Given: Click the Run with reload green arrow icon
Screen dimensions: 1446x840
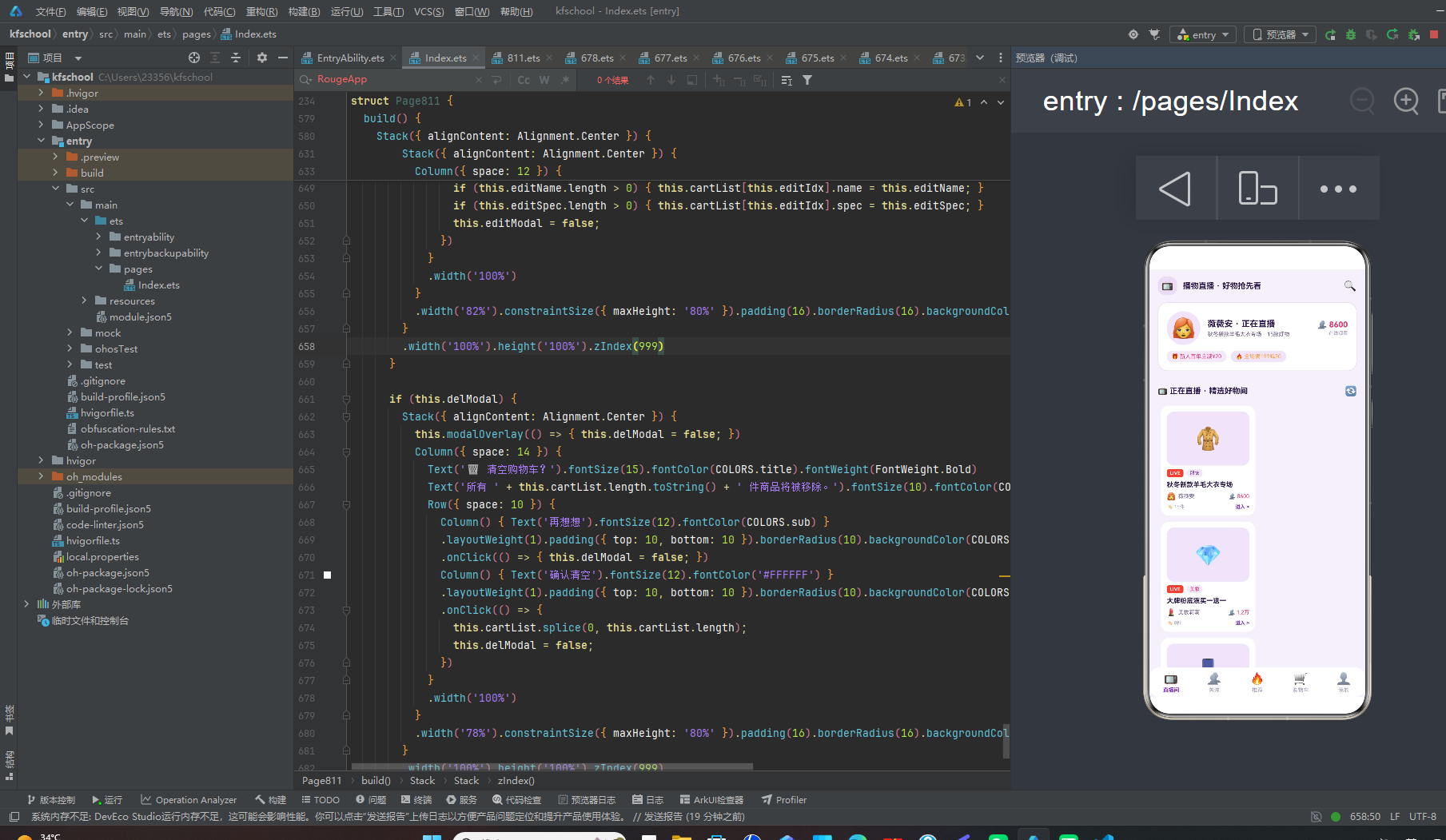Looking at the screenshot, I should [x=1330, y=34].
